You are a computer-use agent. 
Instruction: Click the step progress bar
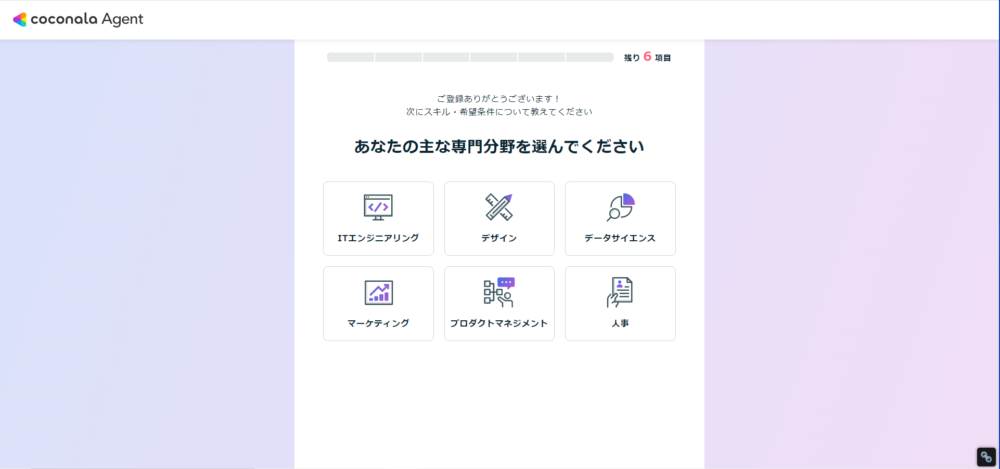click(470, 57)
